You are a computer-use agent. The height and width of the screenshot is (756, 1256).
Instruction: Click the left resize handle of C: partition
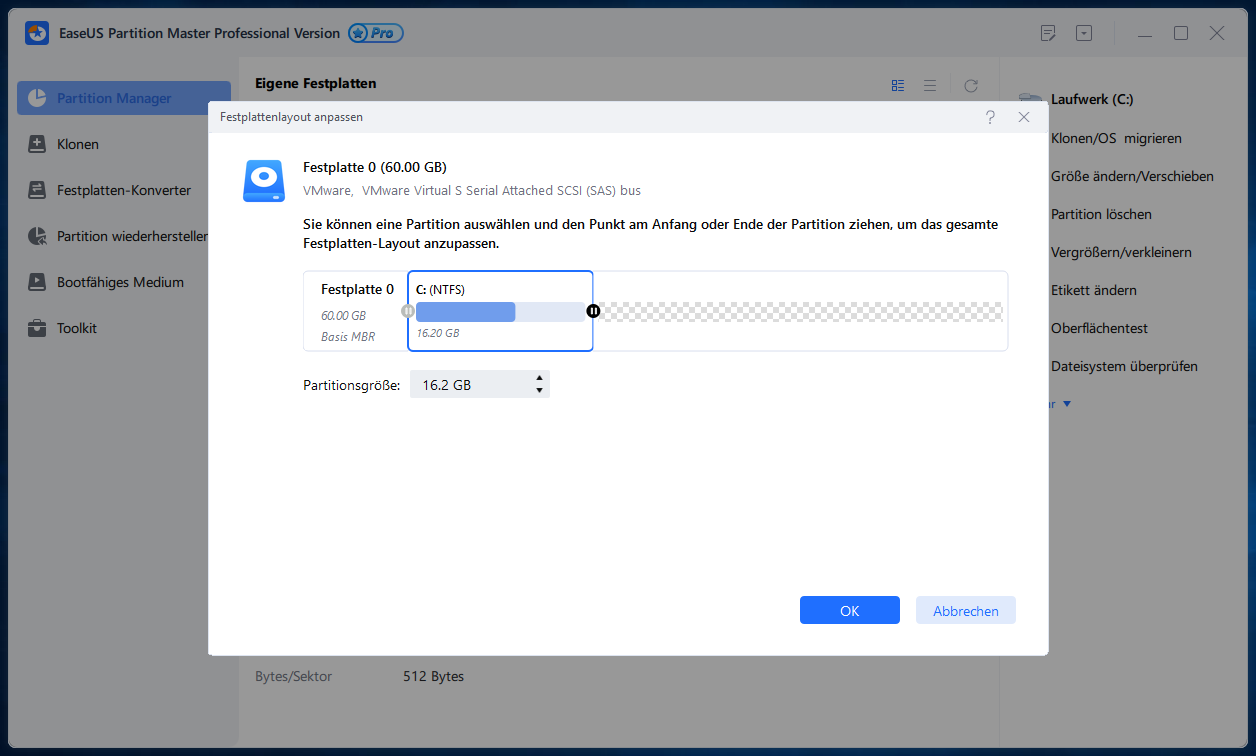pos(407,311)
